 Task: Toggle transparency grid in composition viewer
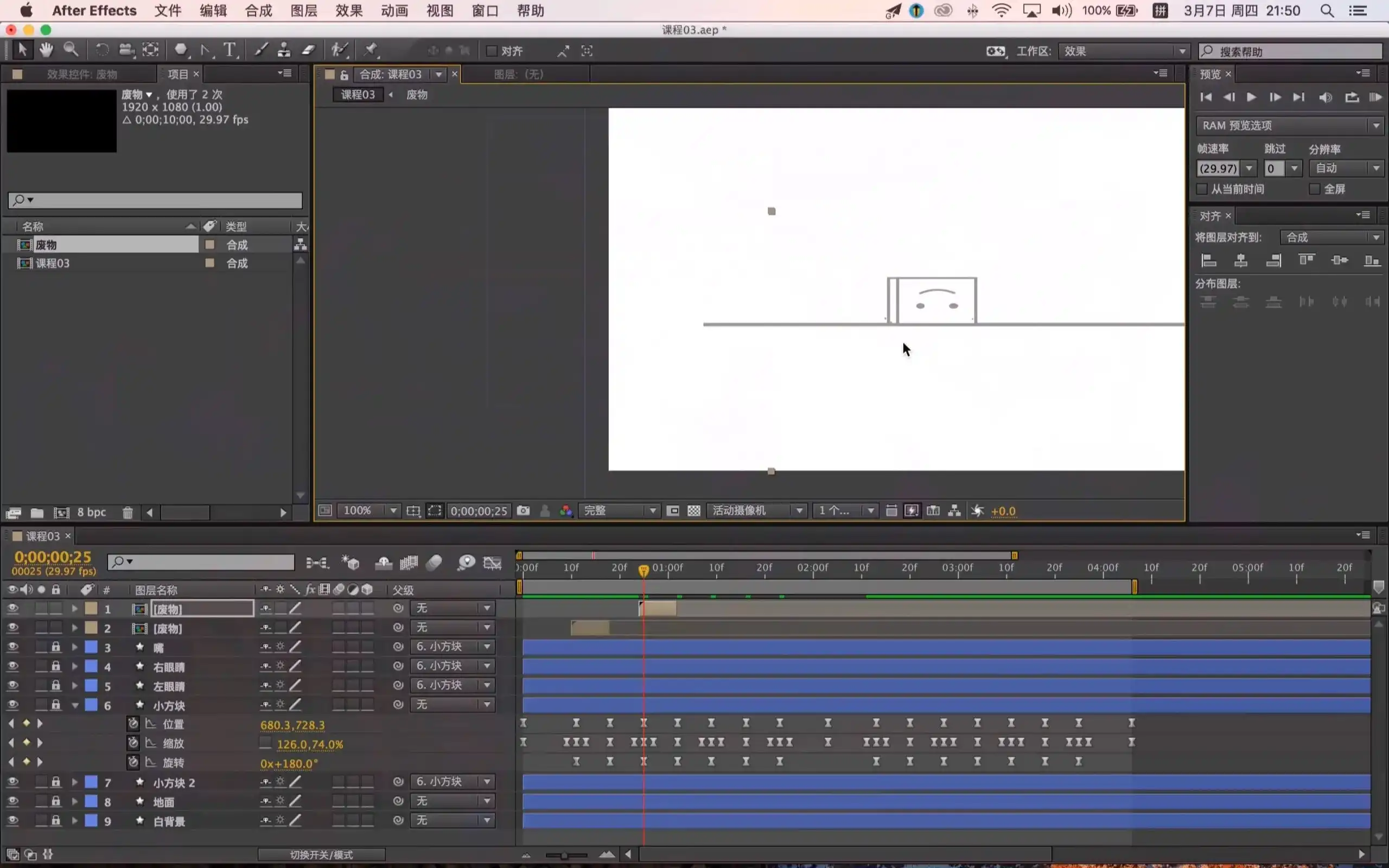click(694, 510)
